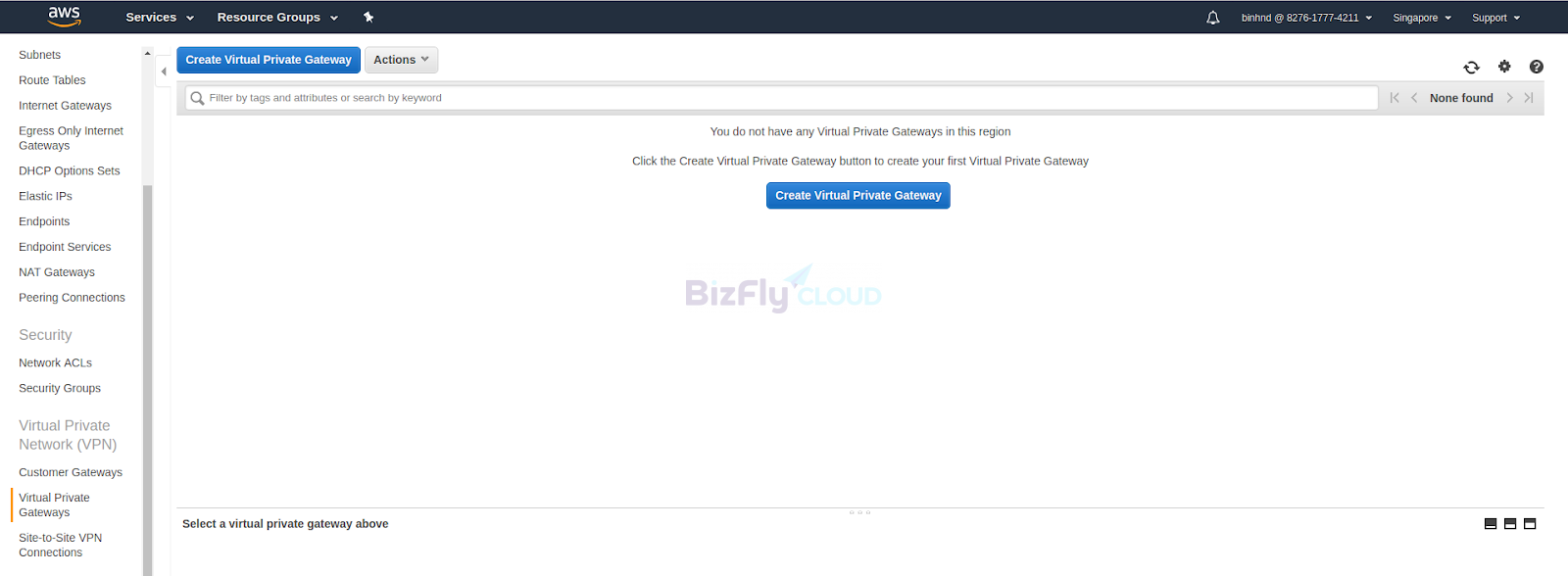Screen dimensions: 1568x576
Task: Click the centered Create Virtual Private Gateway button
Action: [x=857, y=196]
